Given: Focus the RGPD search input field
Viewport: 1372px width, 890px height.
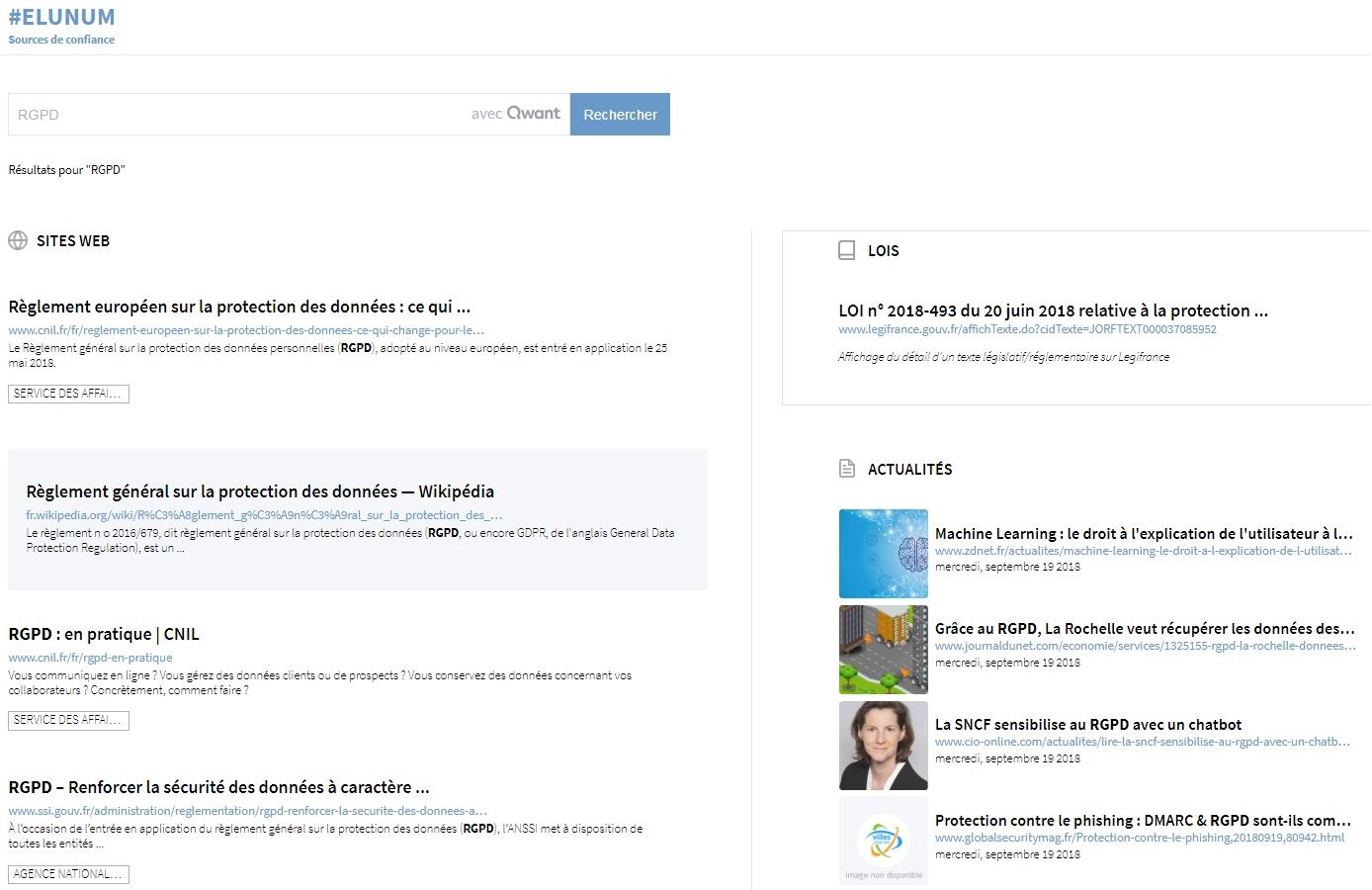Looking at the screenshot, I should [x=237, y=115].
